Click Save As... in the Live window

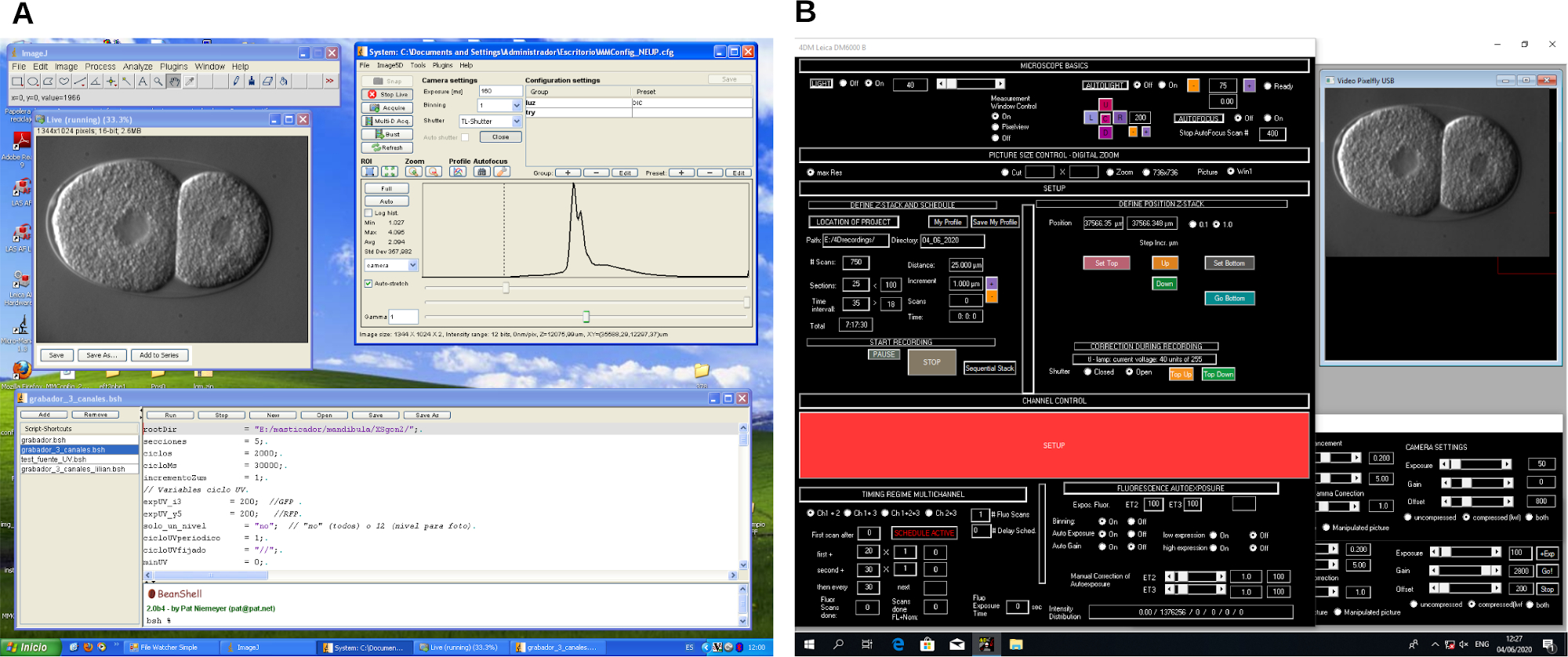click(x=102, y=355)
